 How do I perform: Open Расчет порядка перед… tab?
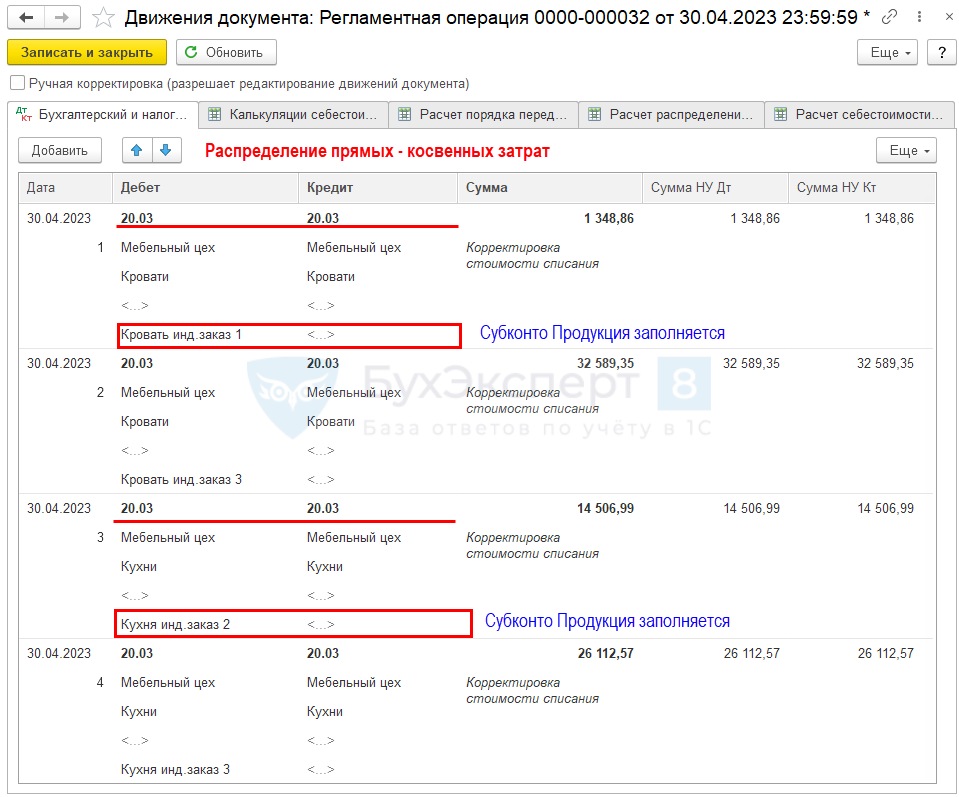(x=484, y=114)
